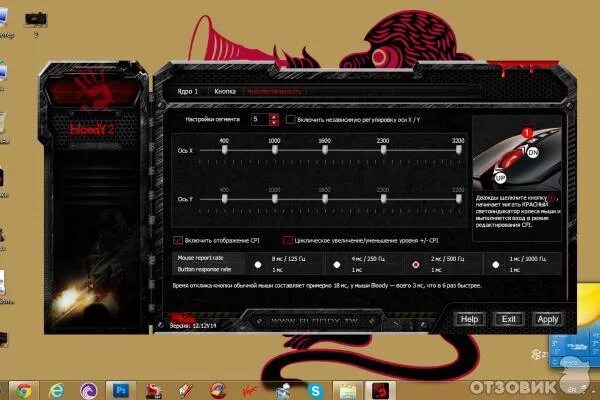Open the Ядро 1 tab

188,91
